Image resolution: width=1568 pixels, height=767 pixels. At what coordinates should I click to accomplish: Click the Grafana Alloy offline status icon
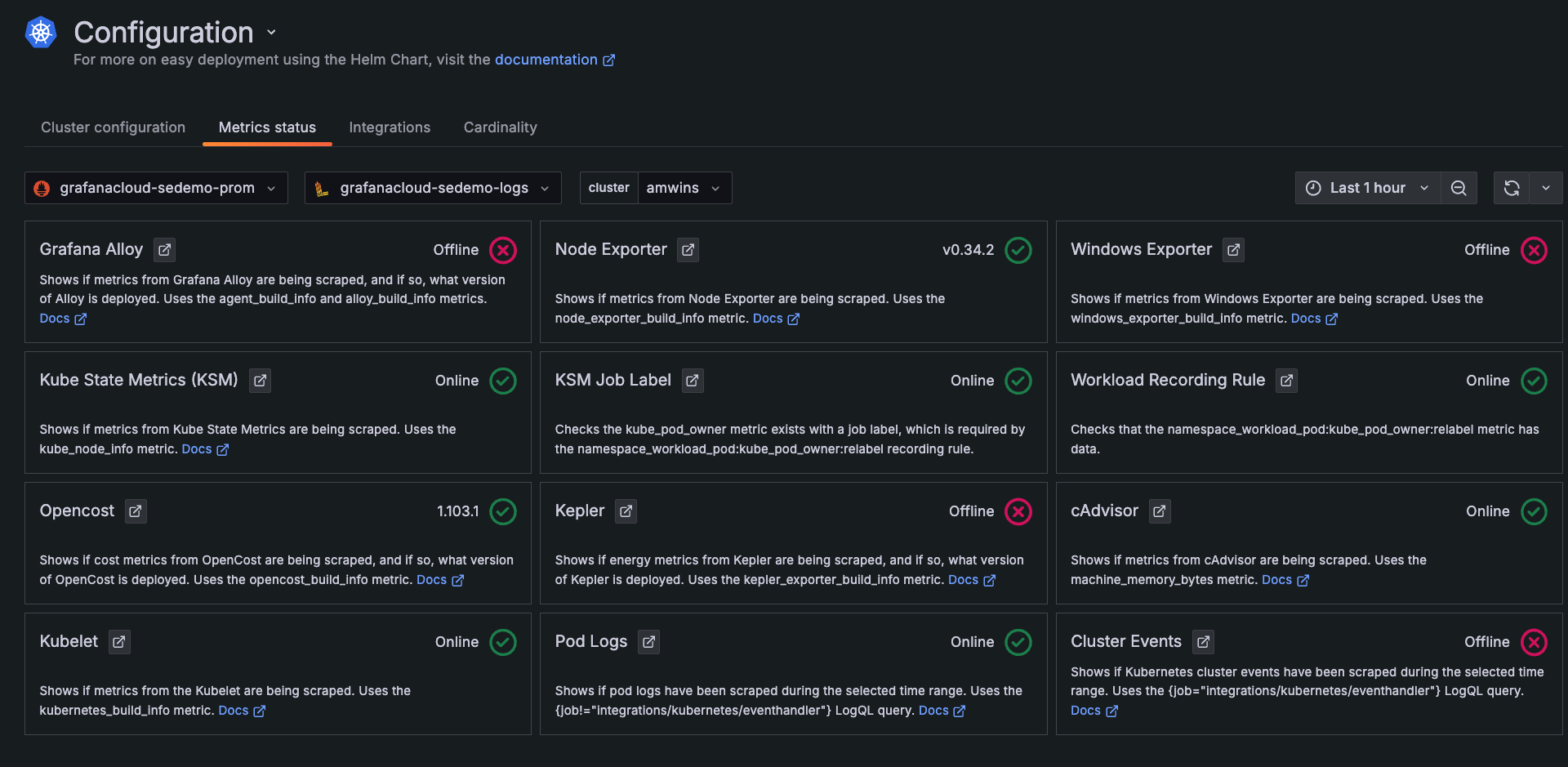click(x=503, y=250)
